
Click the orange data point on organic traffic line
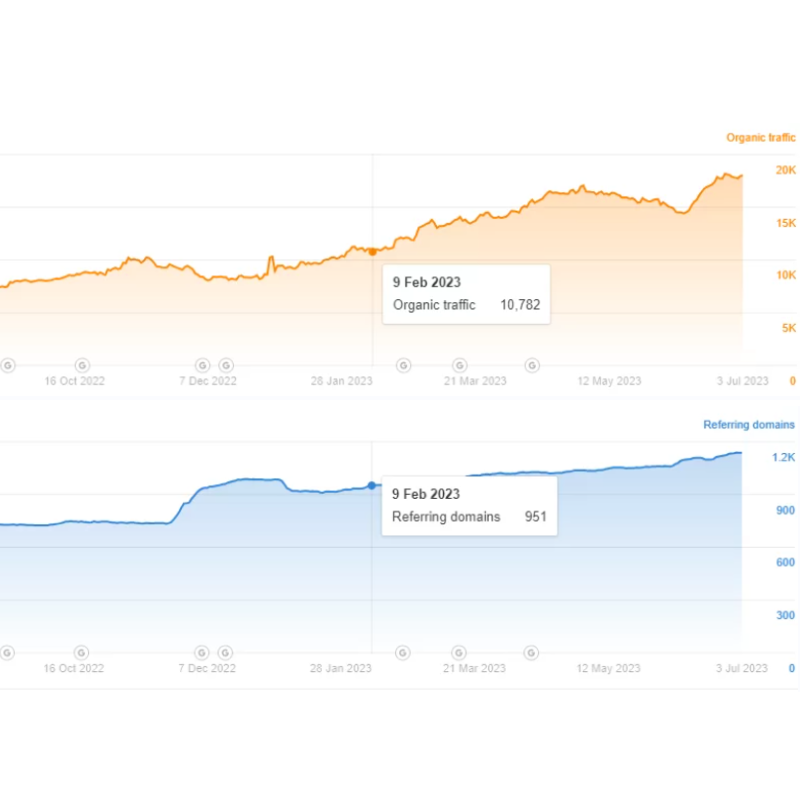(x=373, y=252)
